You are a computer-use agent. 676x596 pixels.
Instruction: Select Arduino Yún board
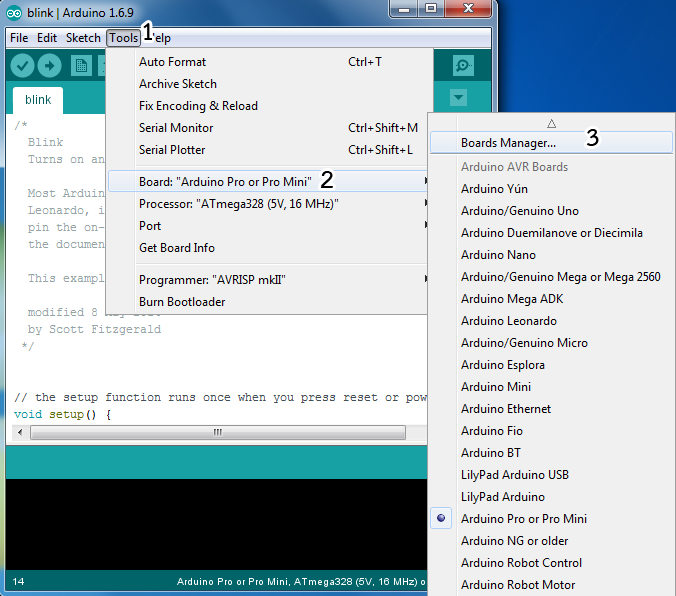point(551,189)
